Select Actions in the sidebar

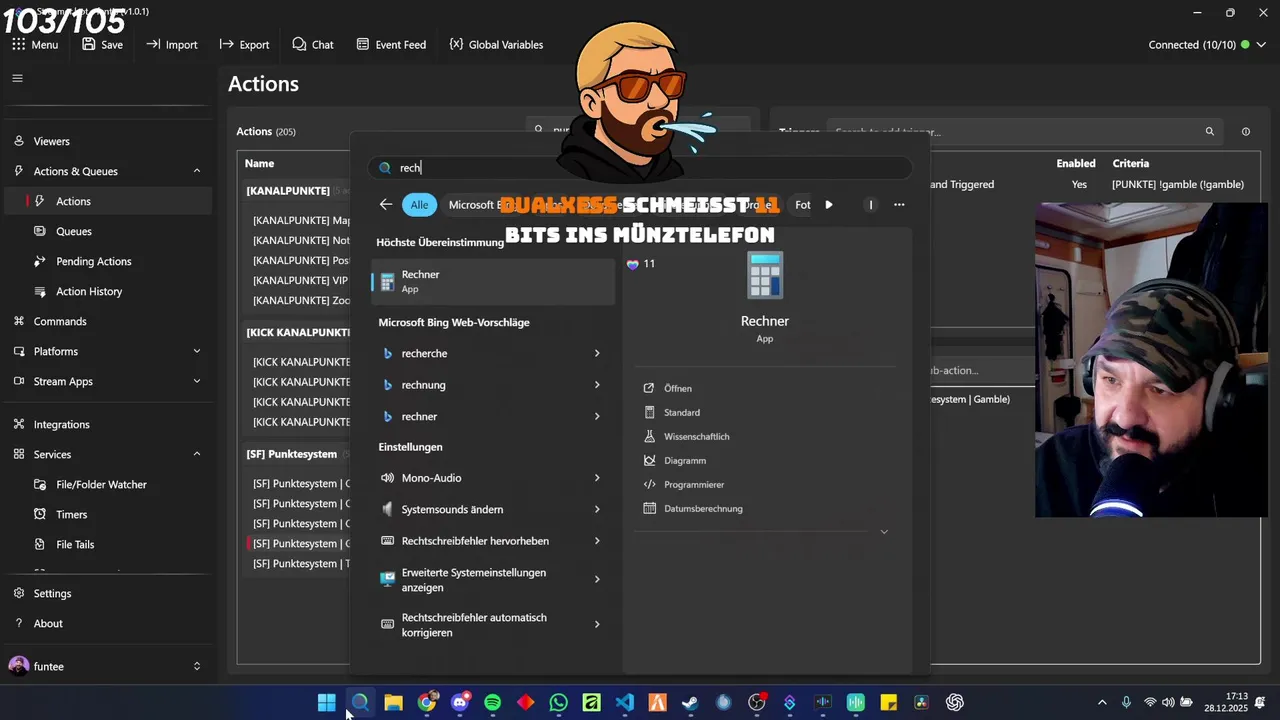pyautogui.click(x=106, y=201)
